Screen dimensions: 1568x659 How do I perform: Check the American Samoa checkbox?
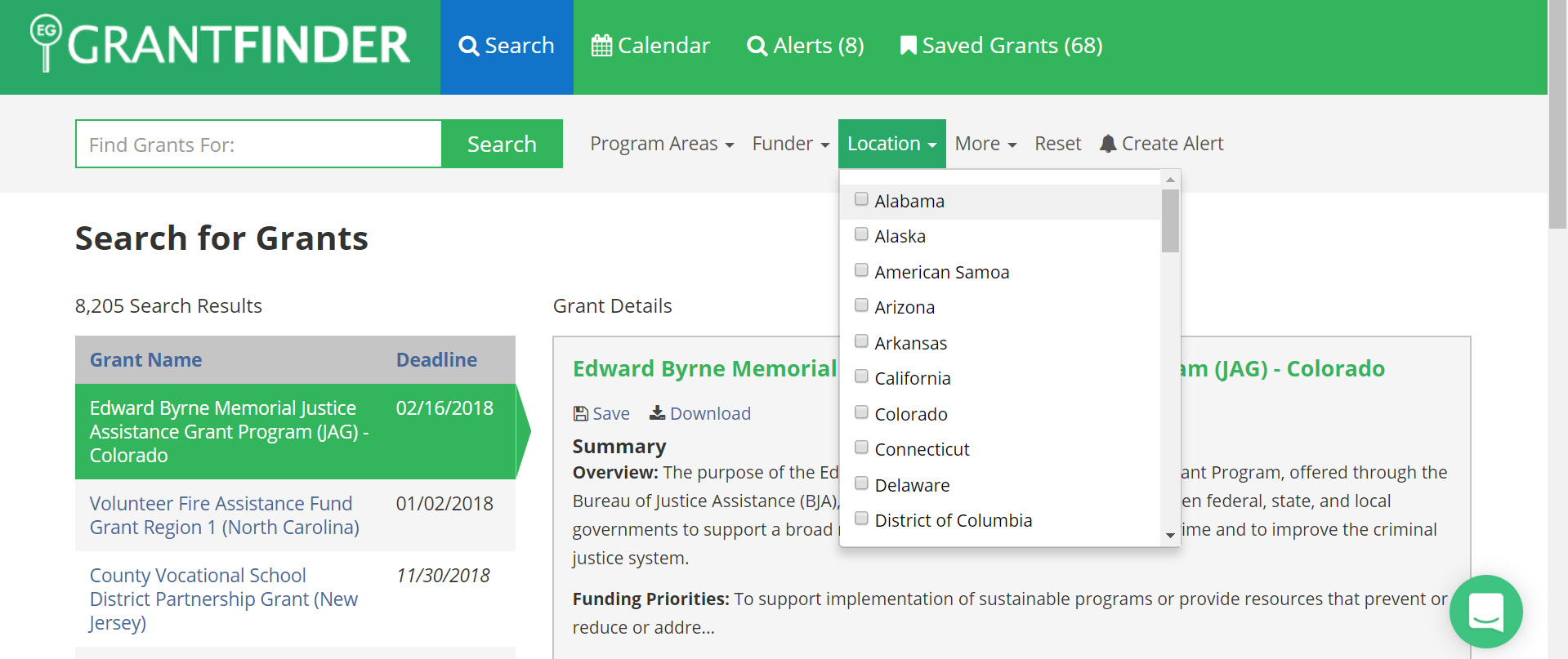[861, 270]
